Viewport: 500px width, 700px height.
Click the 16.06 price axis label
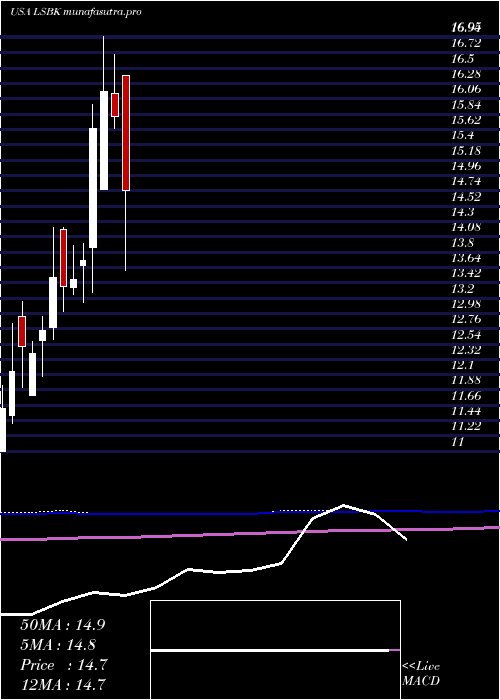(466, 89)
